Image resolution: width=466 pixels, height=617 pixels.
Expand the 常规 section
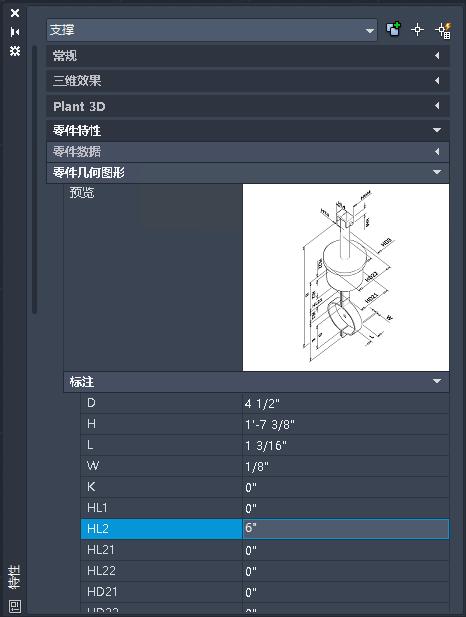pos(248,56)
